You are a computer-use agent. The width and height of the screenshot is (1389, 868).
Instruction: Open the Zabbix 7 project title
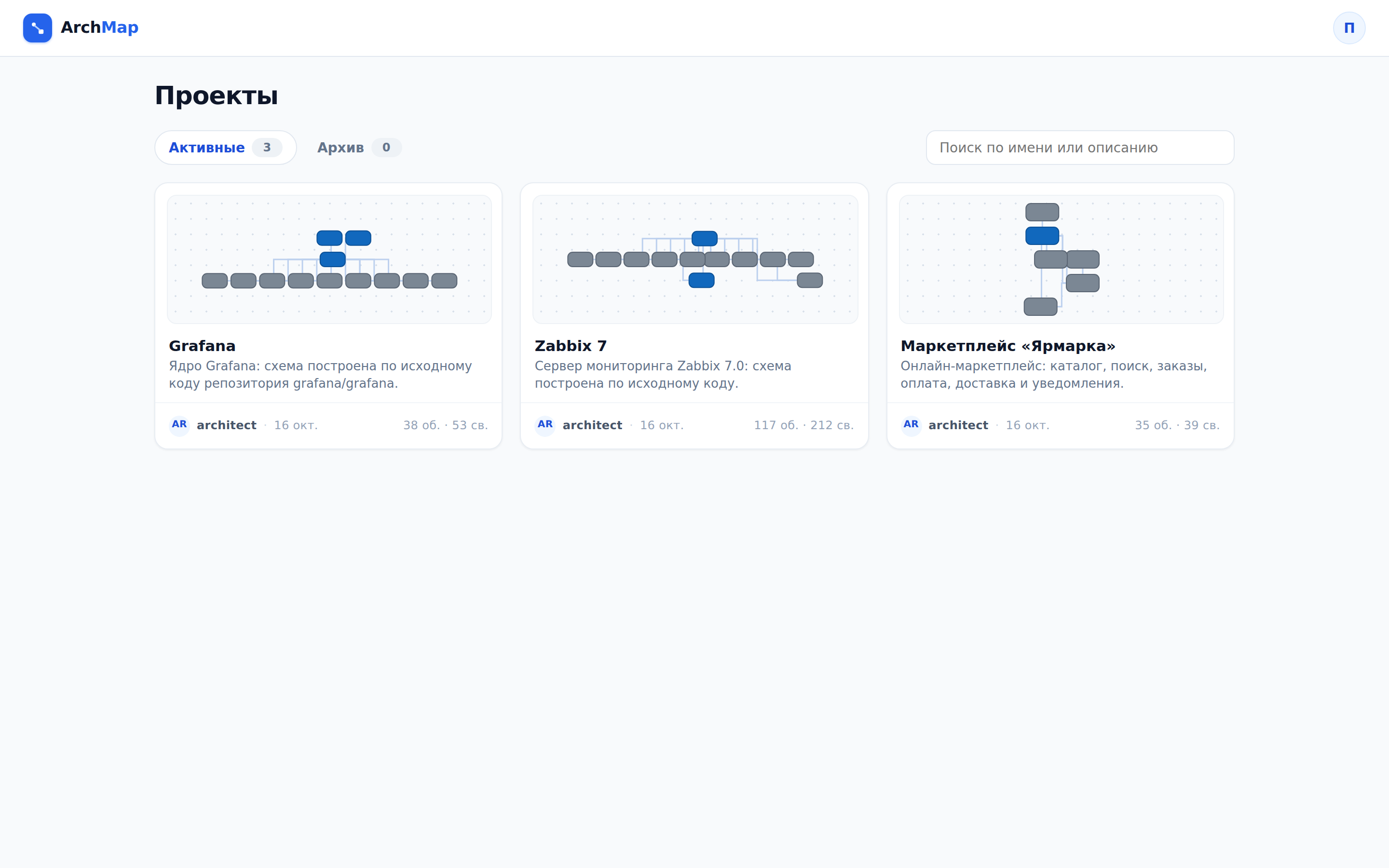[x=571, y=346]
